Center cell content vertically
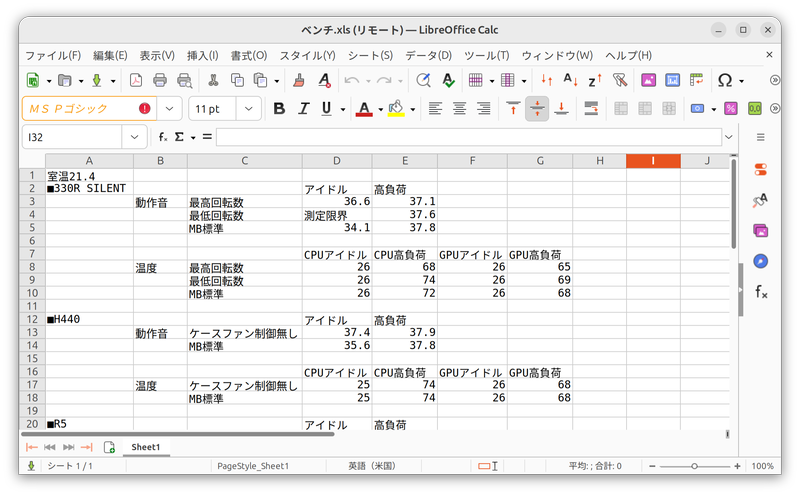This screenshot has height=495, width=800. (x=537, y=108)
